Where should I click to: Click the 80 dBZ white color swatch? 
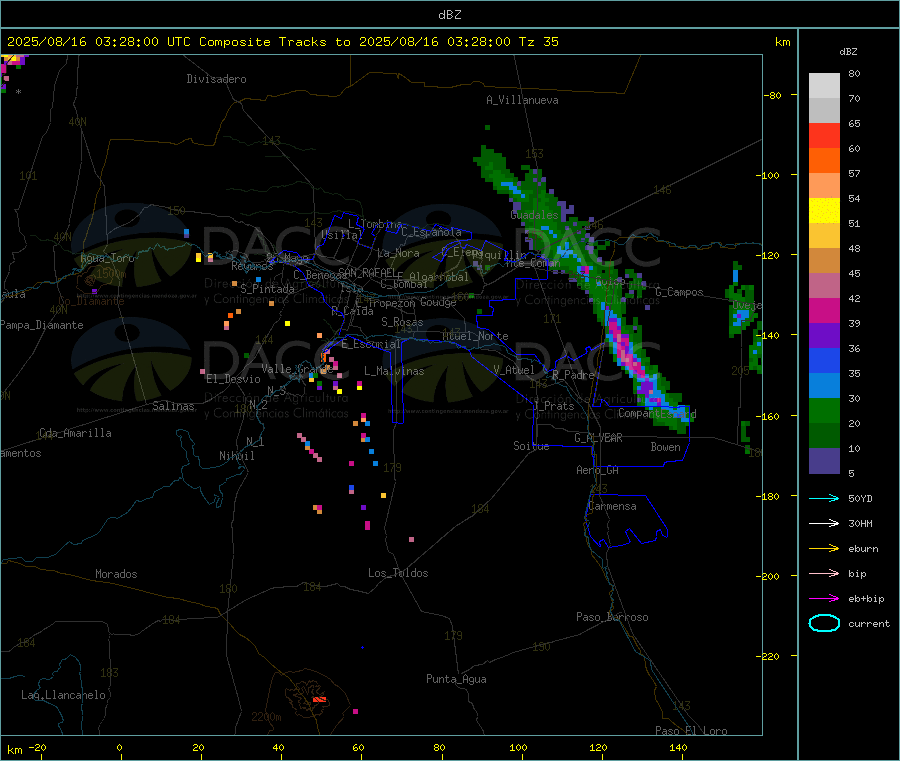(x=824, y=86)
